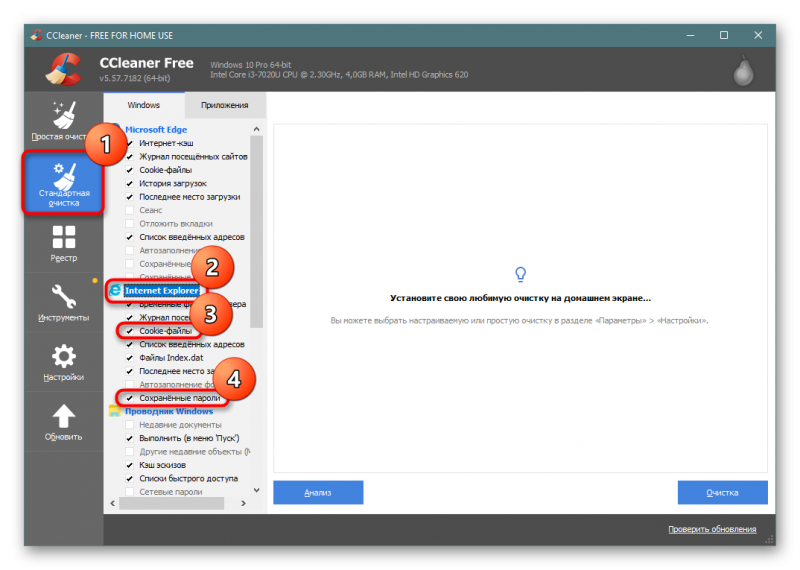The width and height of the screenshot is (800, 570).
Task: Toggle Выполнить (в меню 'Пуск') checkbox
Action: point(130,438)
